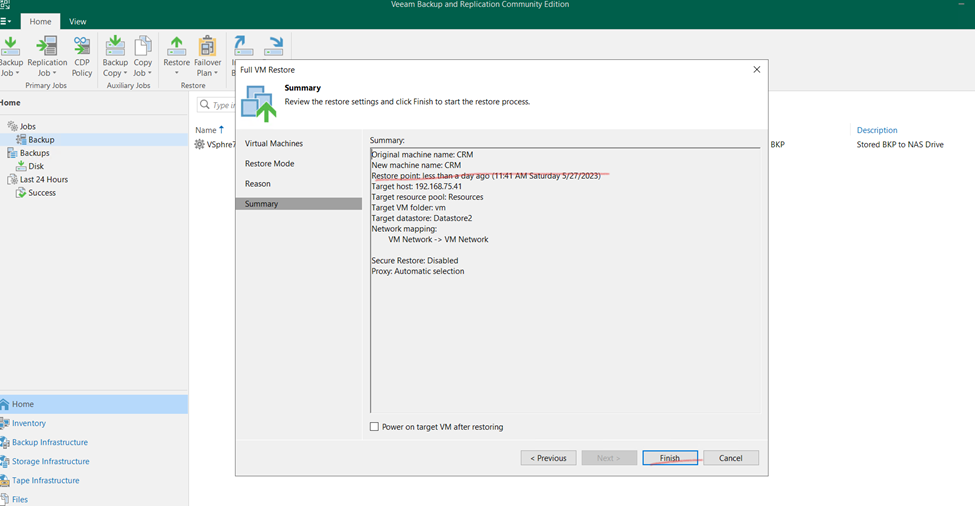Screen dimensions: 975x506
Task: Cancel the Full VM Restore wizard
Action: 731,458
